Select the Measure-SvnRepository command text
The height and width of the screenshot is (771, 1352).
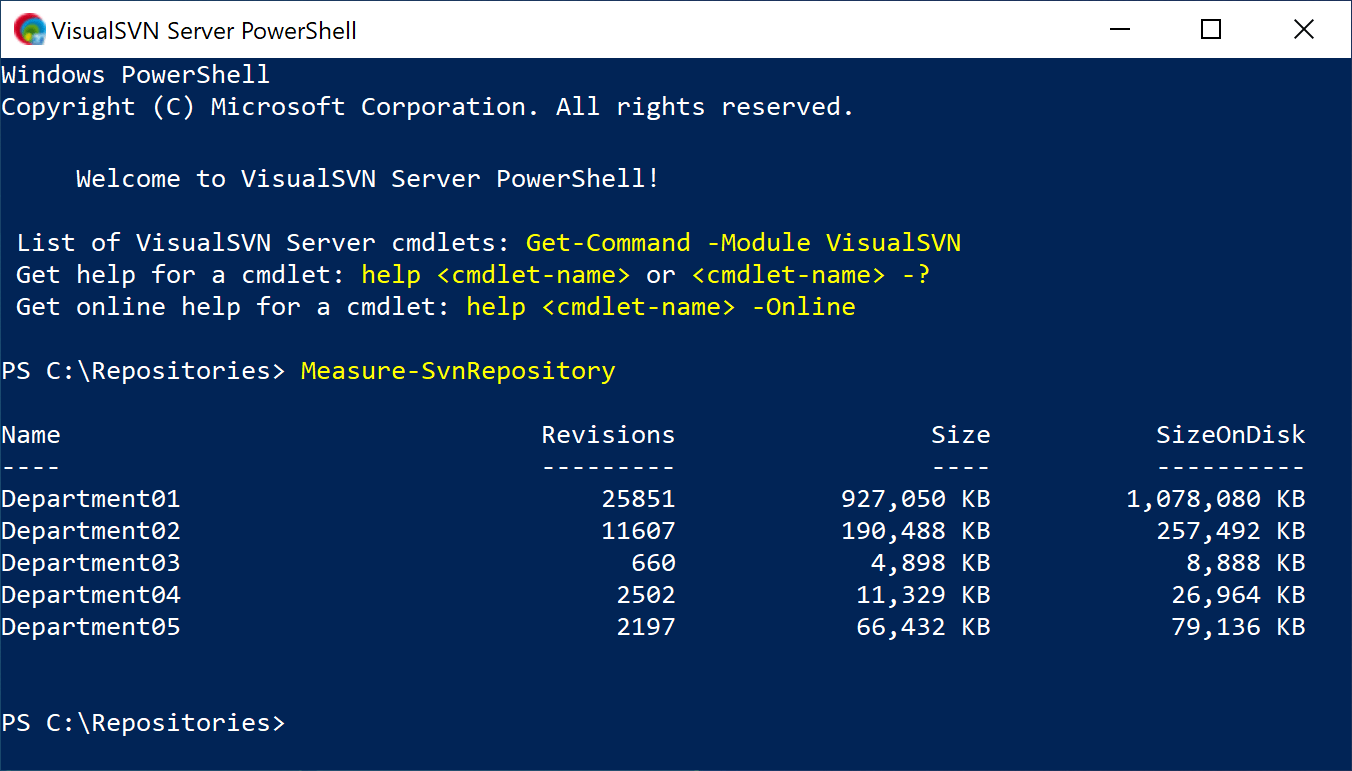click(x=457, y=370)
